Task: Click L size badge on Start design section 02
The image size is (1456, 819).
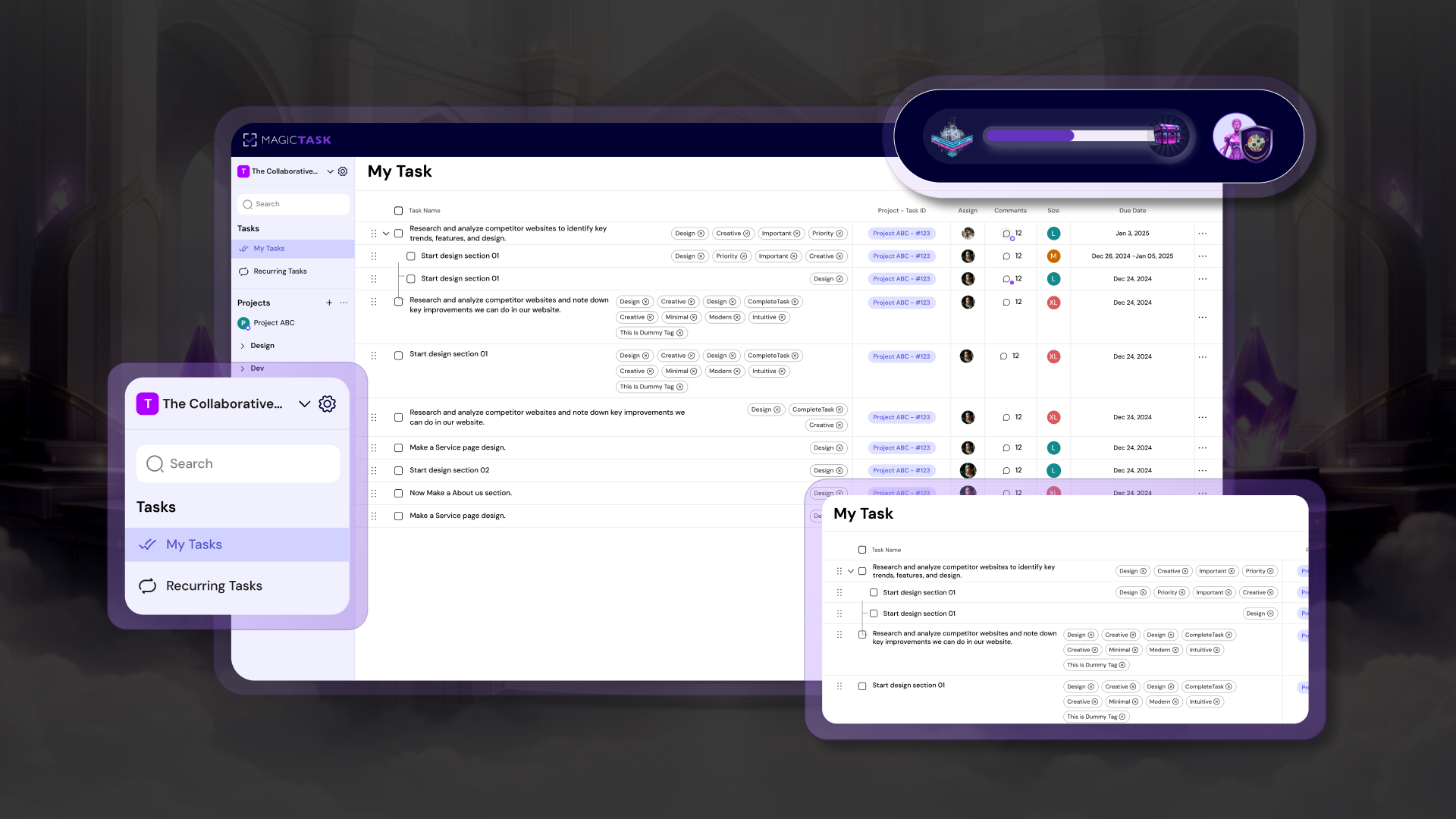Action: click(1053, 471)
